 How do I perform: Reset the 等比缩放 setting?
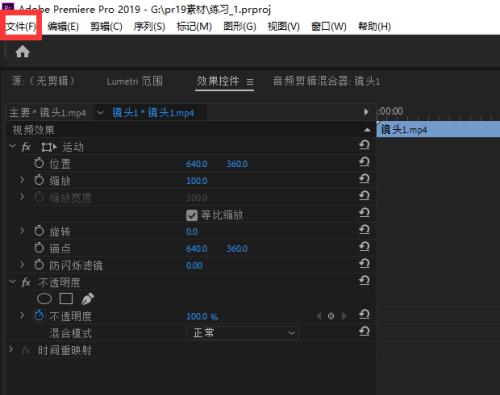click(x=364, y=213)
